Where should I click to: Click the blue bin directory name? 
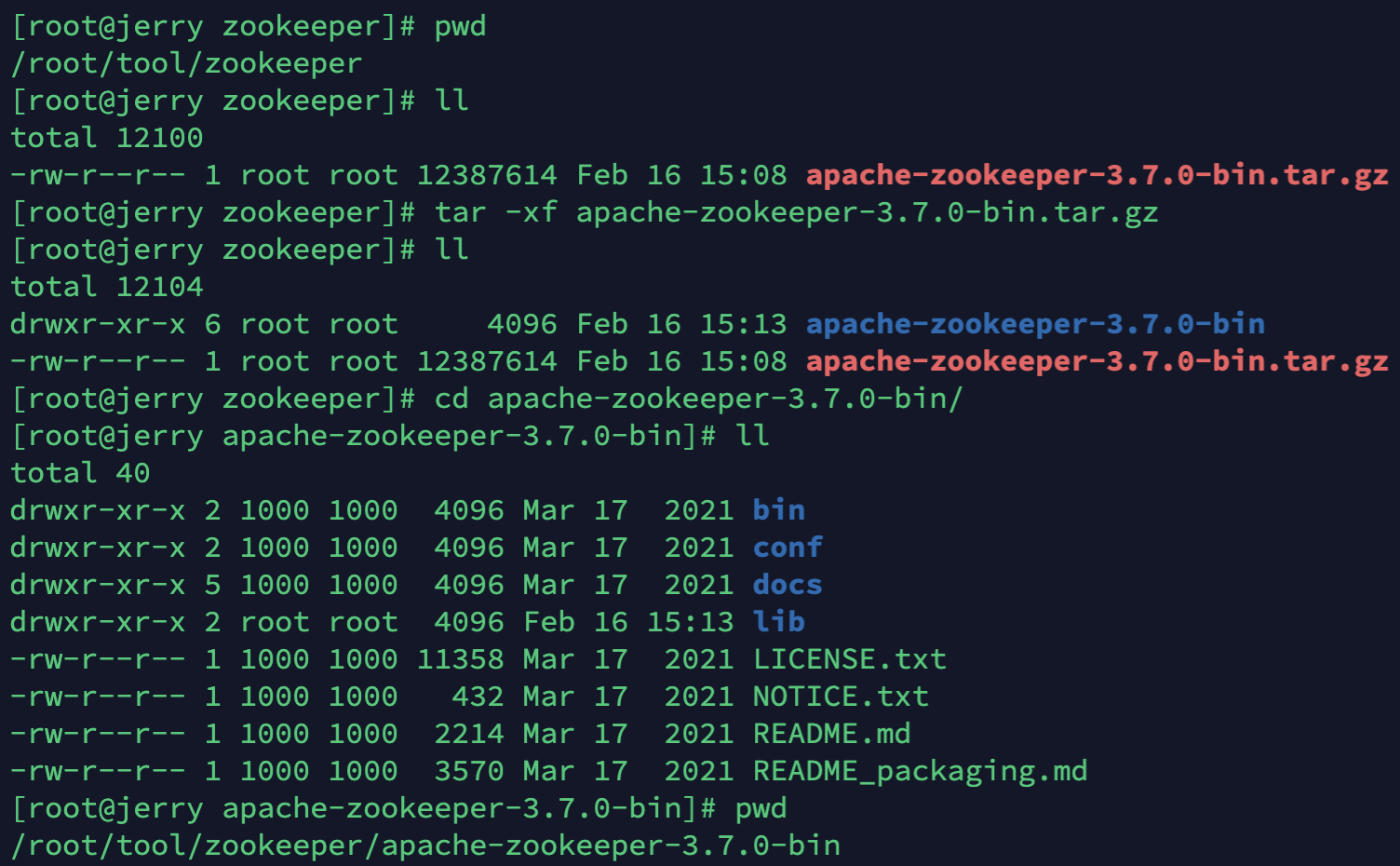click(778, 510)
